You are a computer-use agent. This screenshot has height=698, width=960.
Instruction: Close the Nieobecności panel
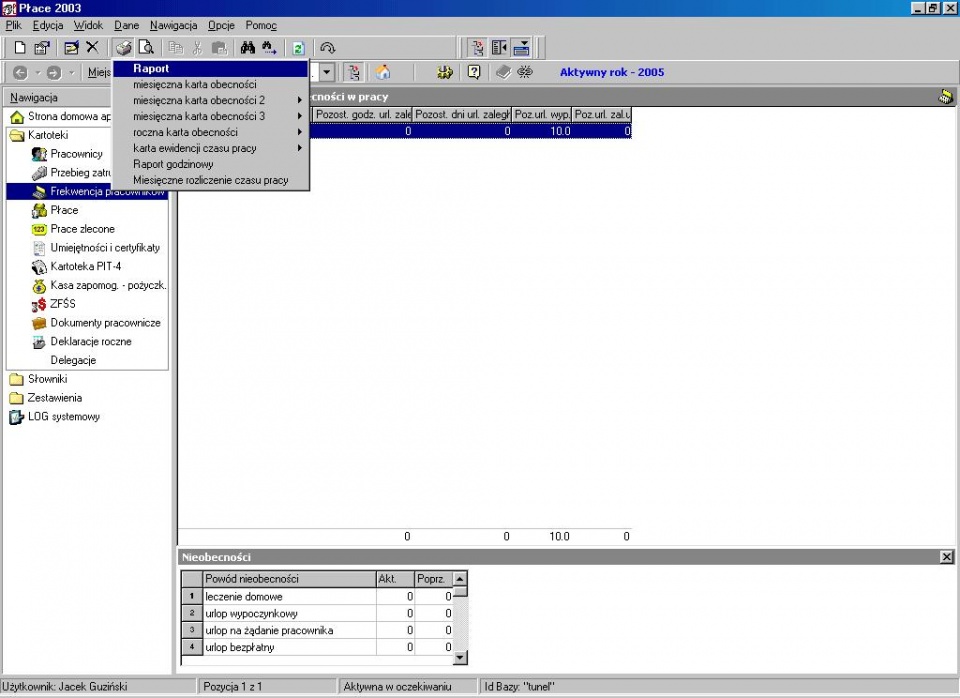click(947, 557)
